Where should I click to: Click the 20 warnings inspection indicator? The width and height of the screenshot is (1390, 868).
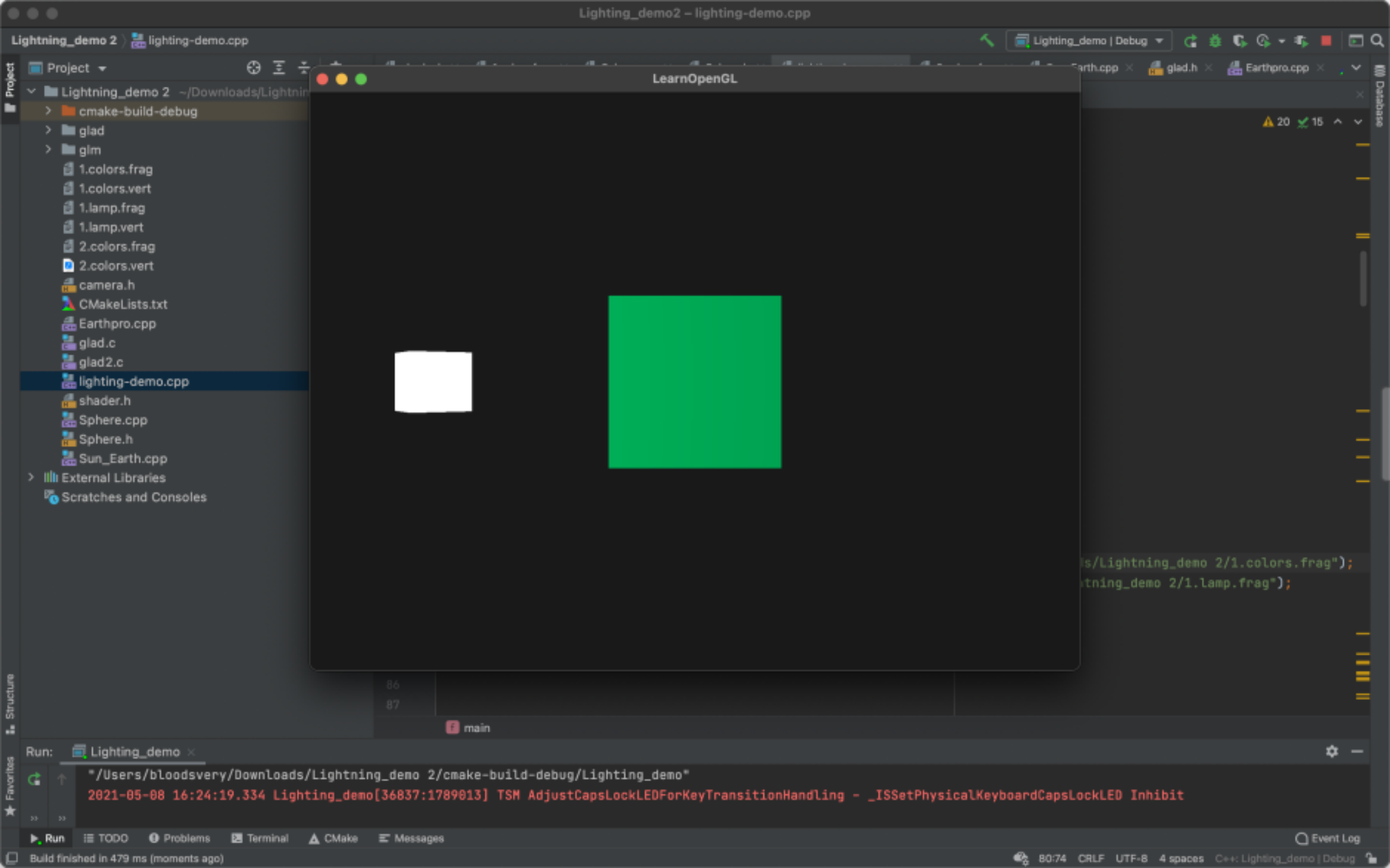pos(1276,122)
